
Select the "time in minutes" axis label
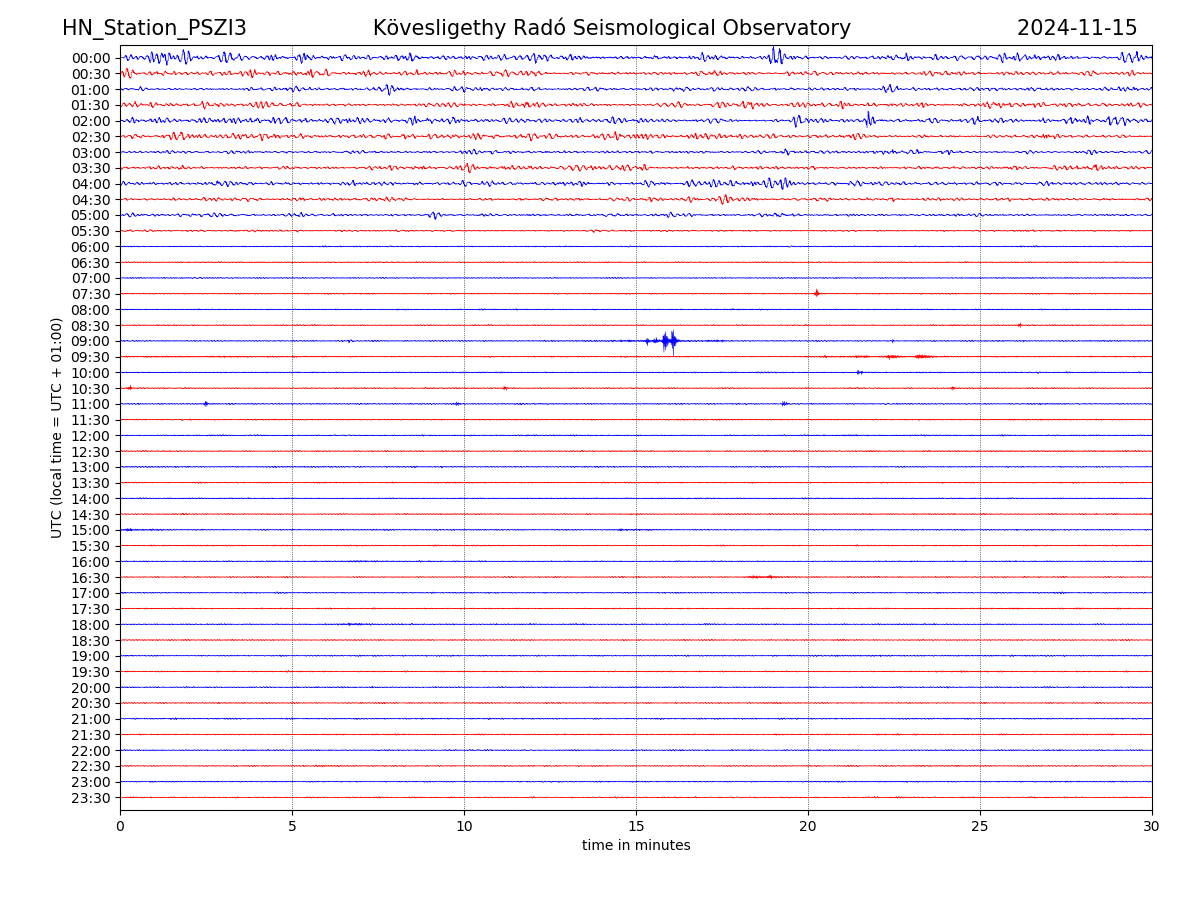(x=636, y=846)
